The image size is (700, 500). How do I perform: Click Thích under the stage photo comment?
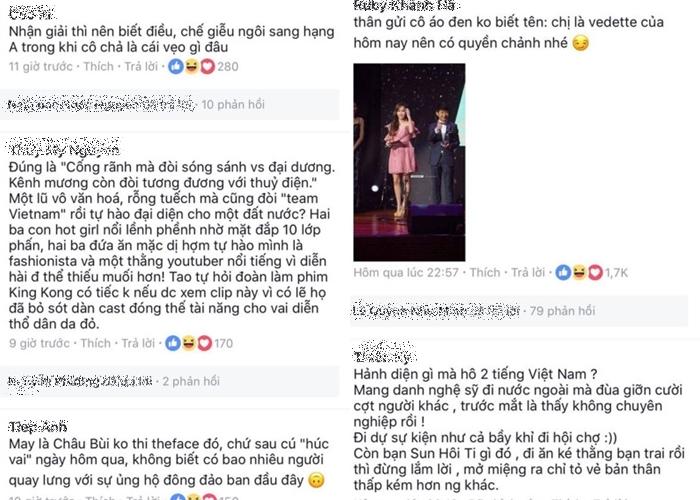[485, 272]
